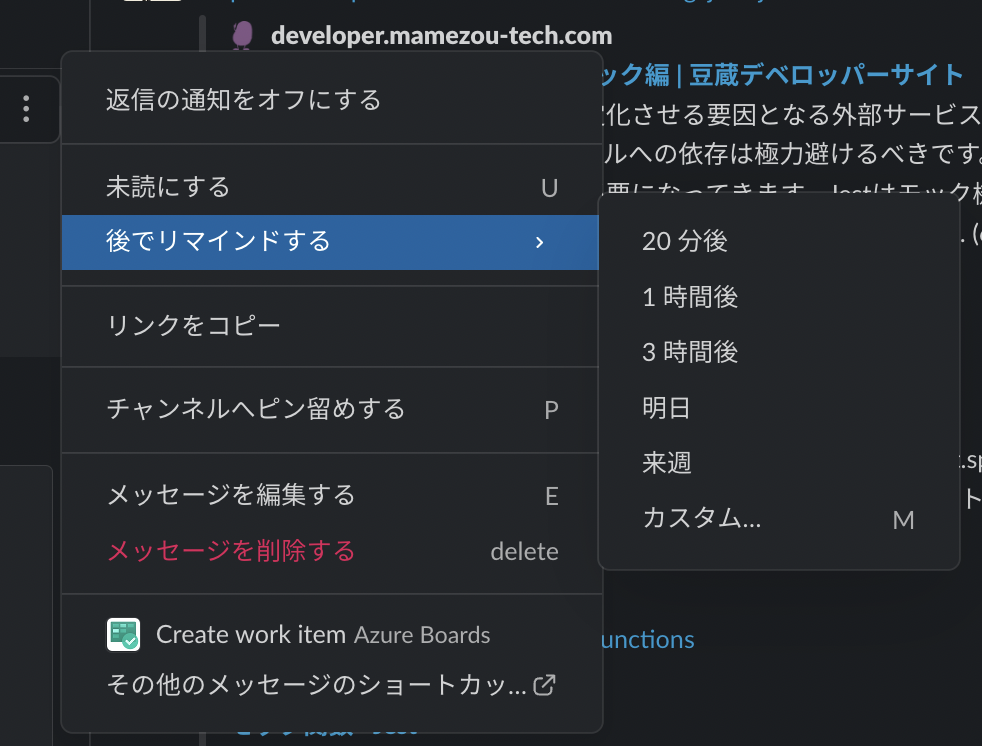This screenshot has height=746, width=982.
Task: Set reminder for 20 分後
Action: (778, 241)
